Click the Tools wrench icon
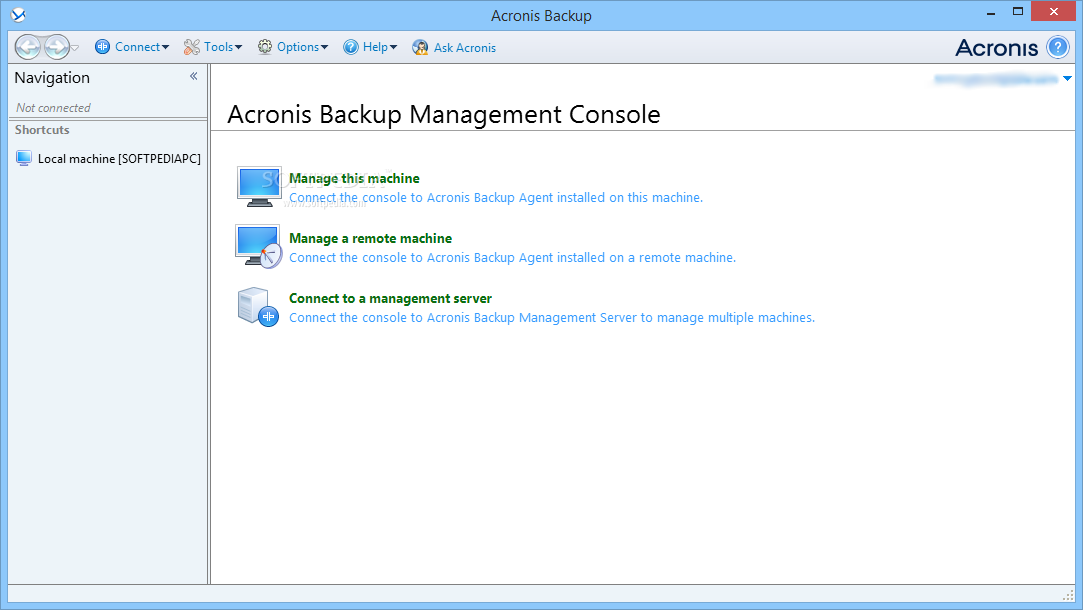 [191, 47]
